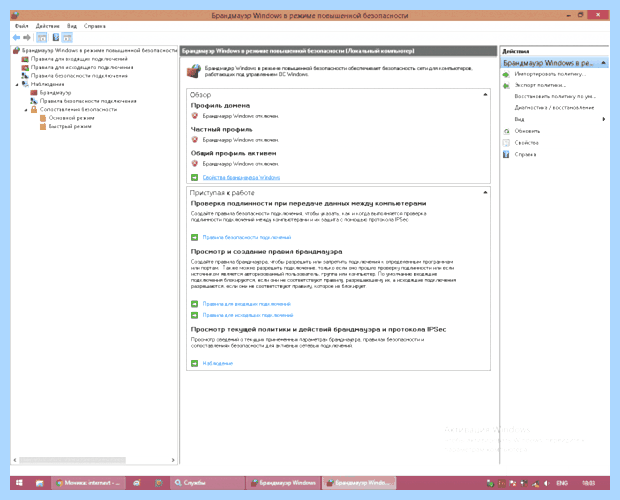Go back with the blue Back arrow
This screenshot has width=620, height=500.
click(16, 38)
